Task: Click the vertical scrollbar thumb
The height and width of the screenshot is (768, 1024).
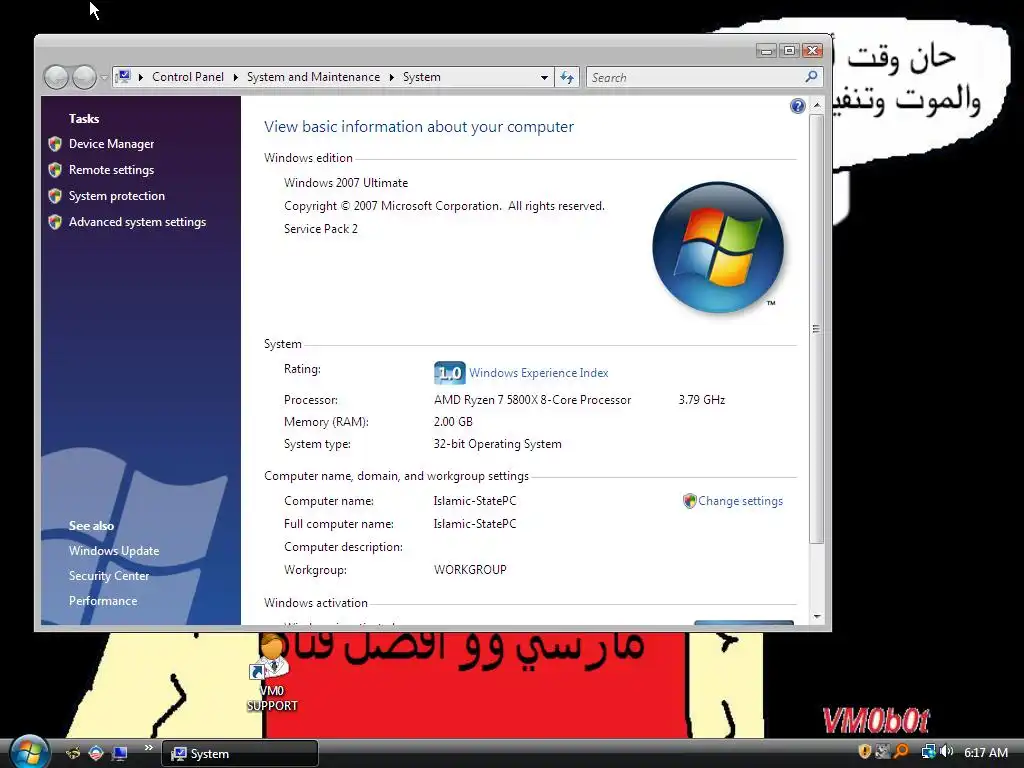Action: click(816, 328)
